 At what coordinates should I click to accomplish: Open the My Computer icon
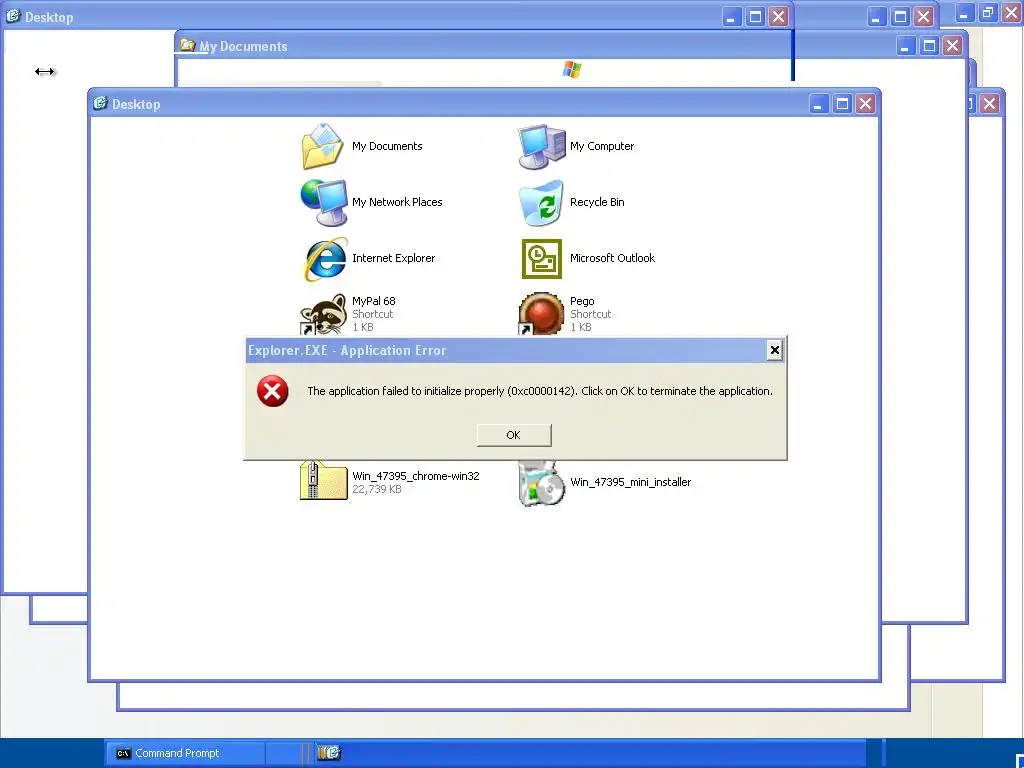pos(541,146)
